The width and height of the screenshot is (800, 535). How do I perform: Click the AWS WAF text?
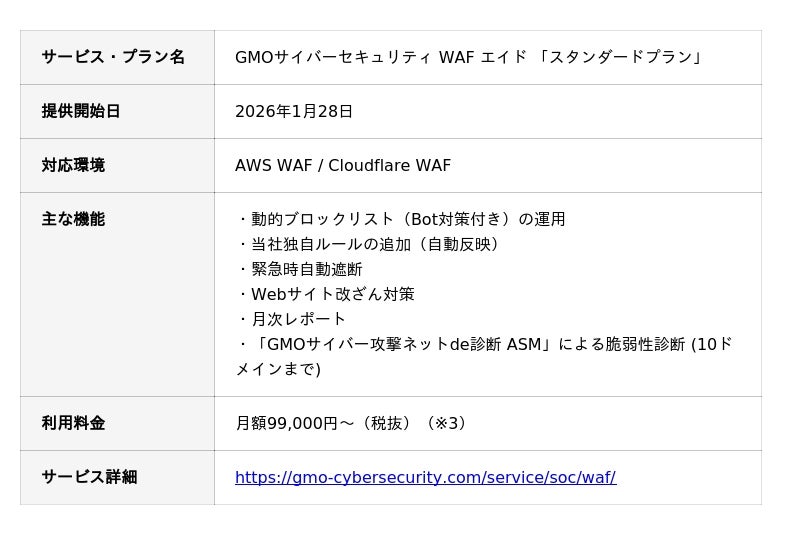(x=273, y=165)
